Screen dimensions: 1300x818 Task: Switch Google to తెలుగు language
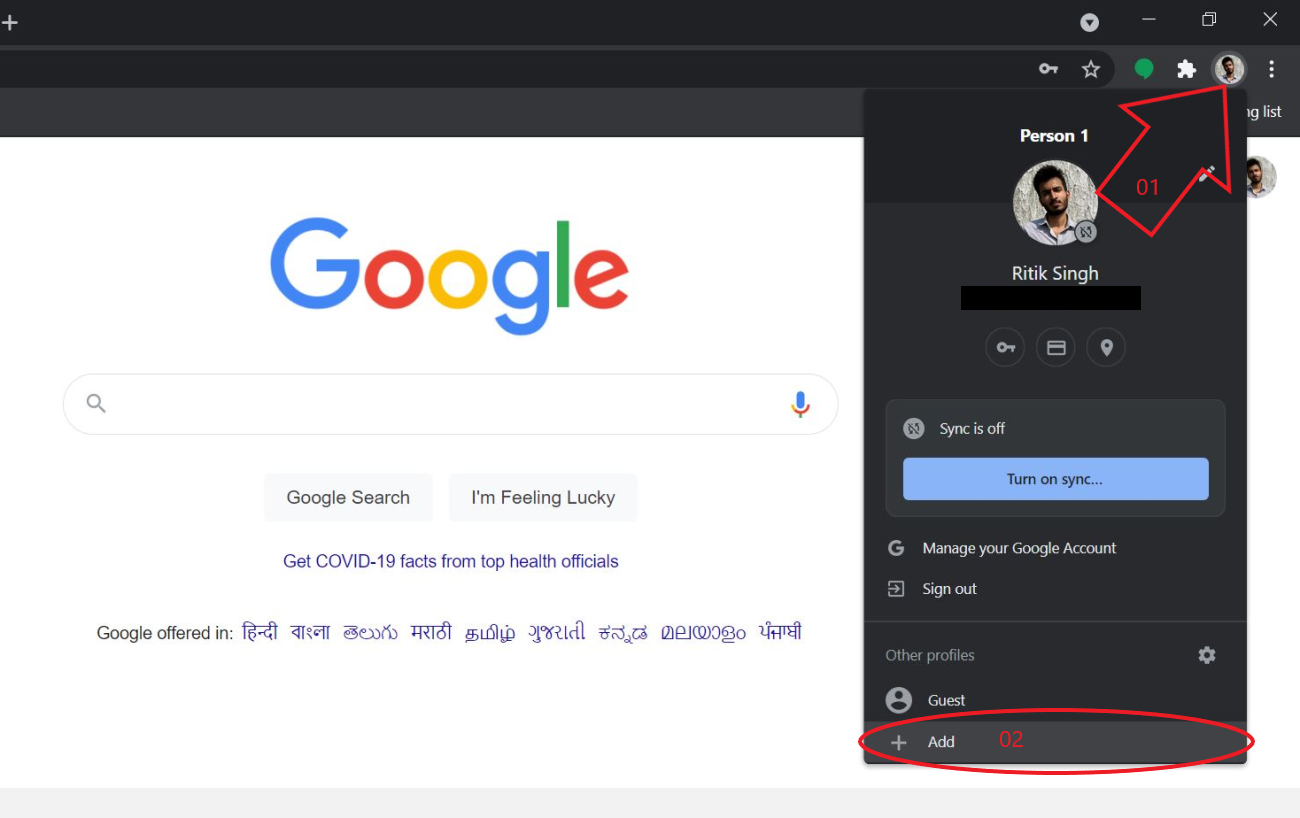coord(370,632)
